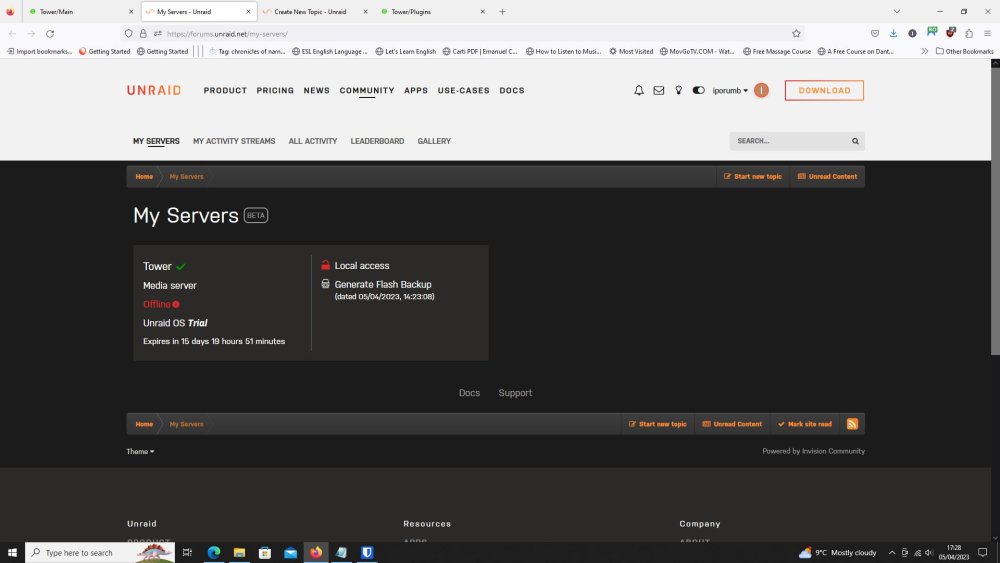Click the Pocket save icon
Image resolution: width=1000 pixels, height=563 pixels.
tap(874, 33)
